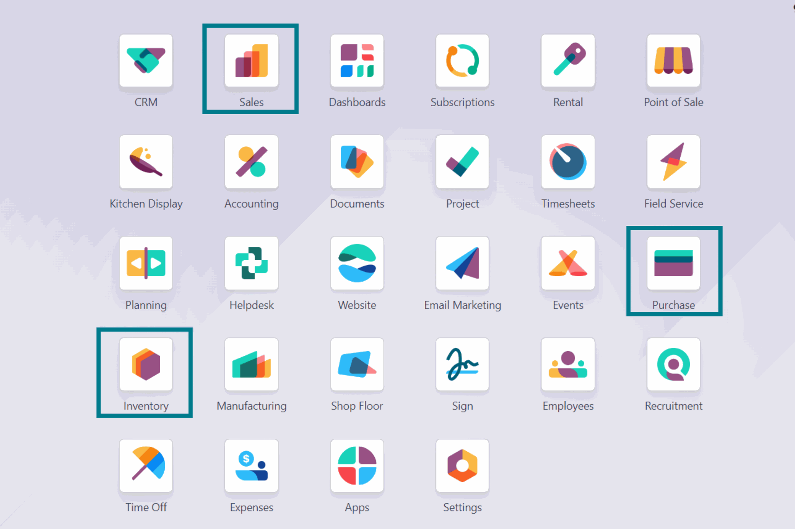This screenshot has width=795, height=529.
Task: Launch the Manufacturing app
Action: pos(251,364)
